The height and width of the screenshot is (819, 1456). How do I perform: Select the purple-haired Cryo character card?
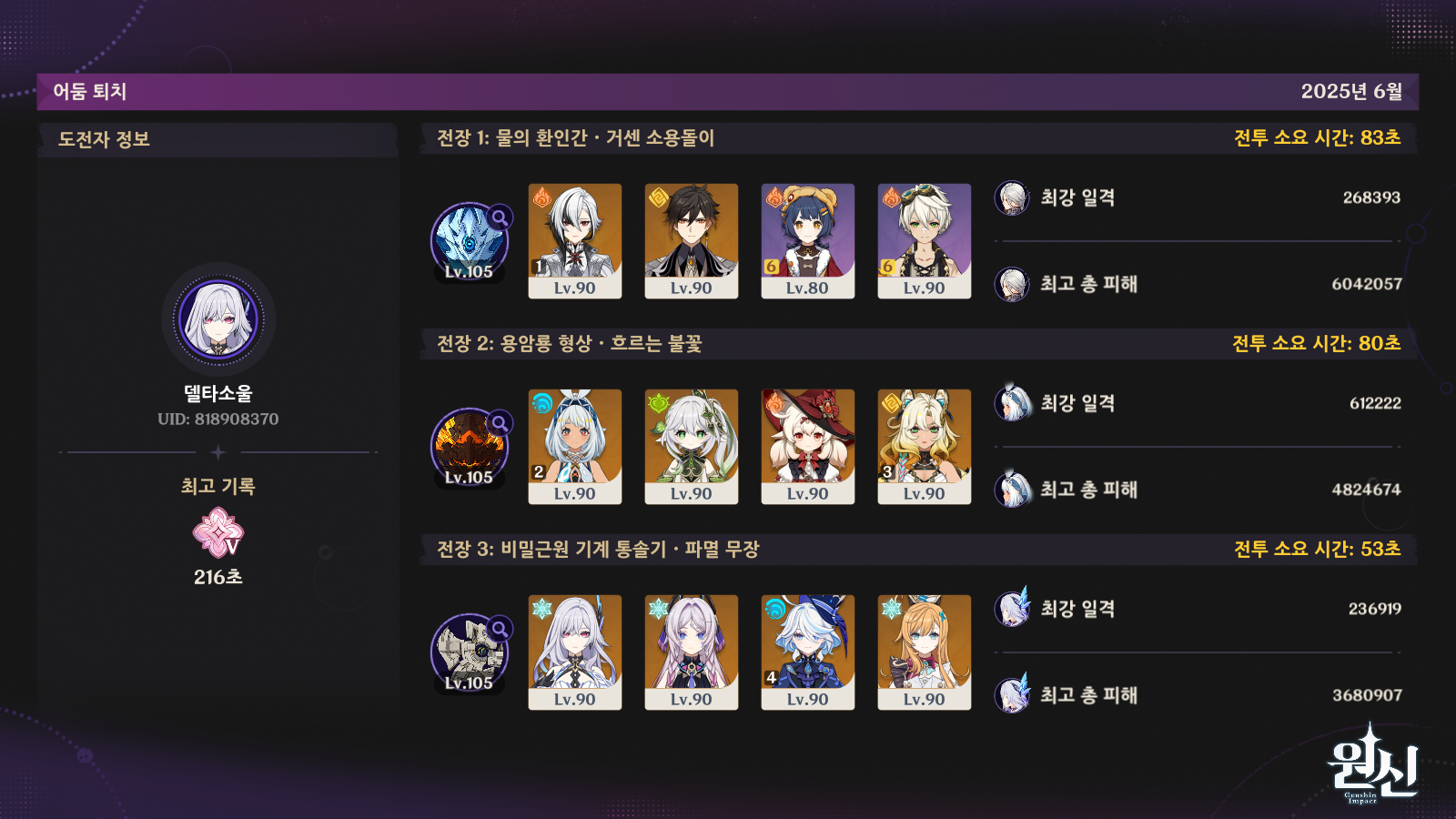coord(692,652)
